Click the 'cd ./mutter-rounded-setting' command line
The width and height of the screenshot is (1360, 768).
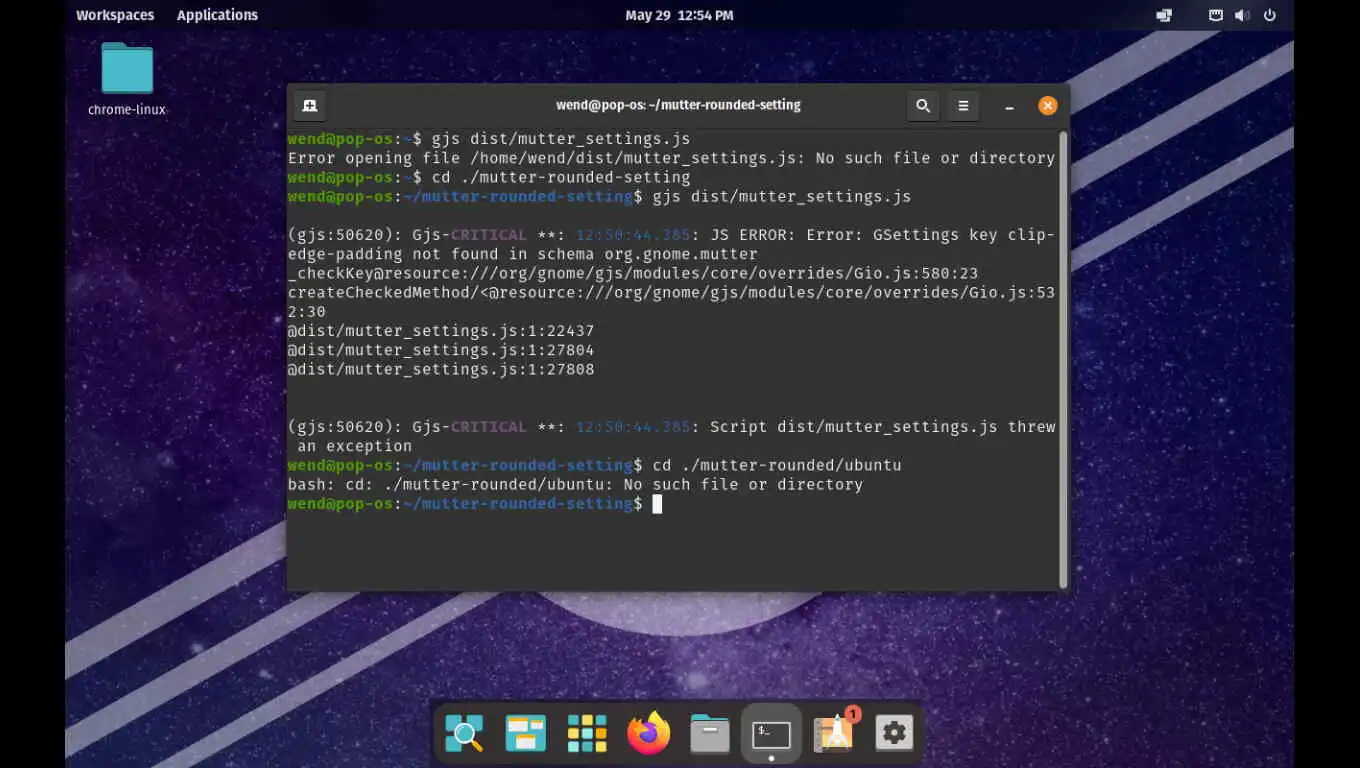coord(489,177)
